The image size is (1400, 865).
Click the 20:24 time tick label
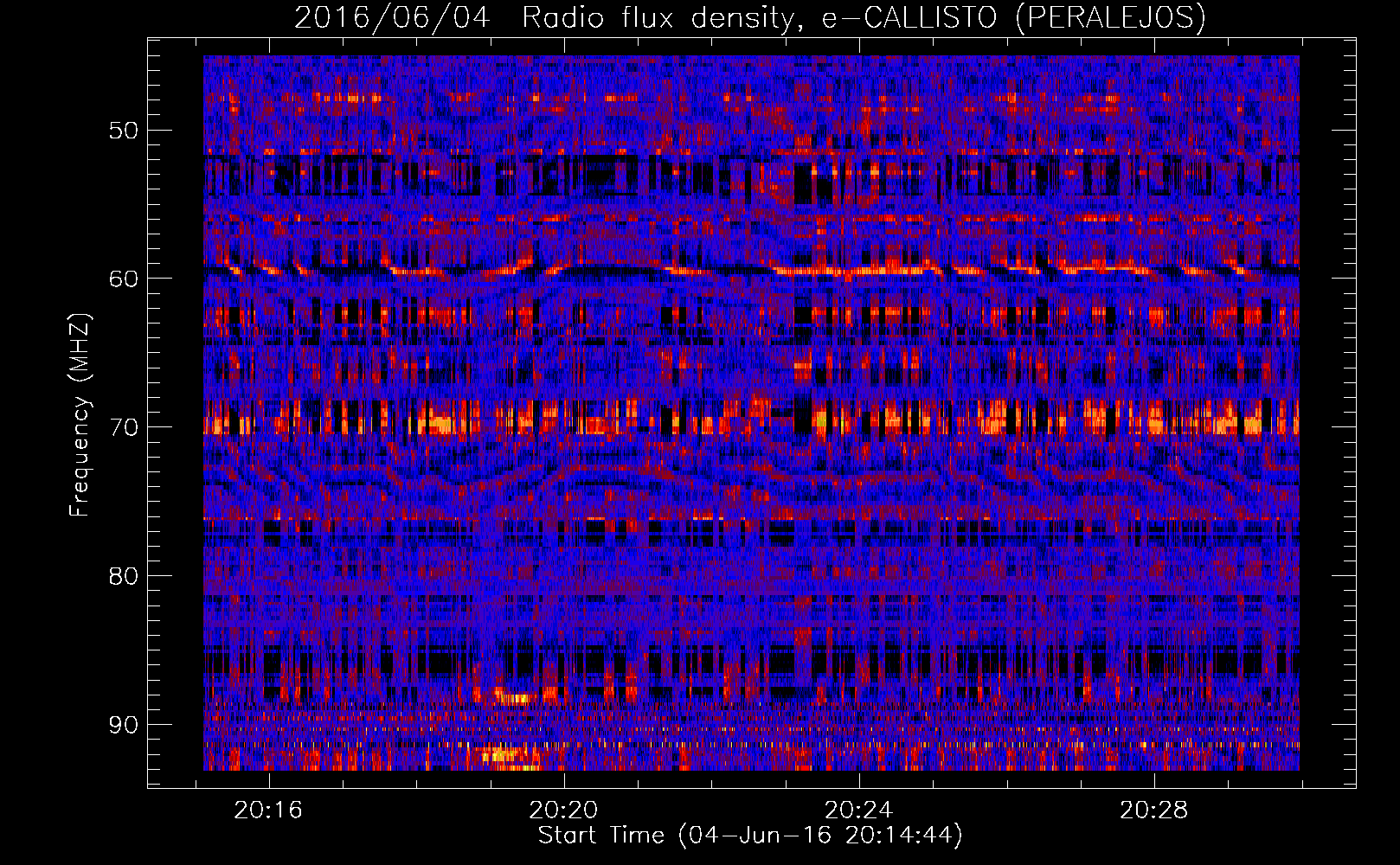tap(858, 811)
